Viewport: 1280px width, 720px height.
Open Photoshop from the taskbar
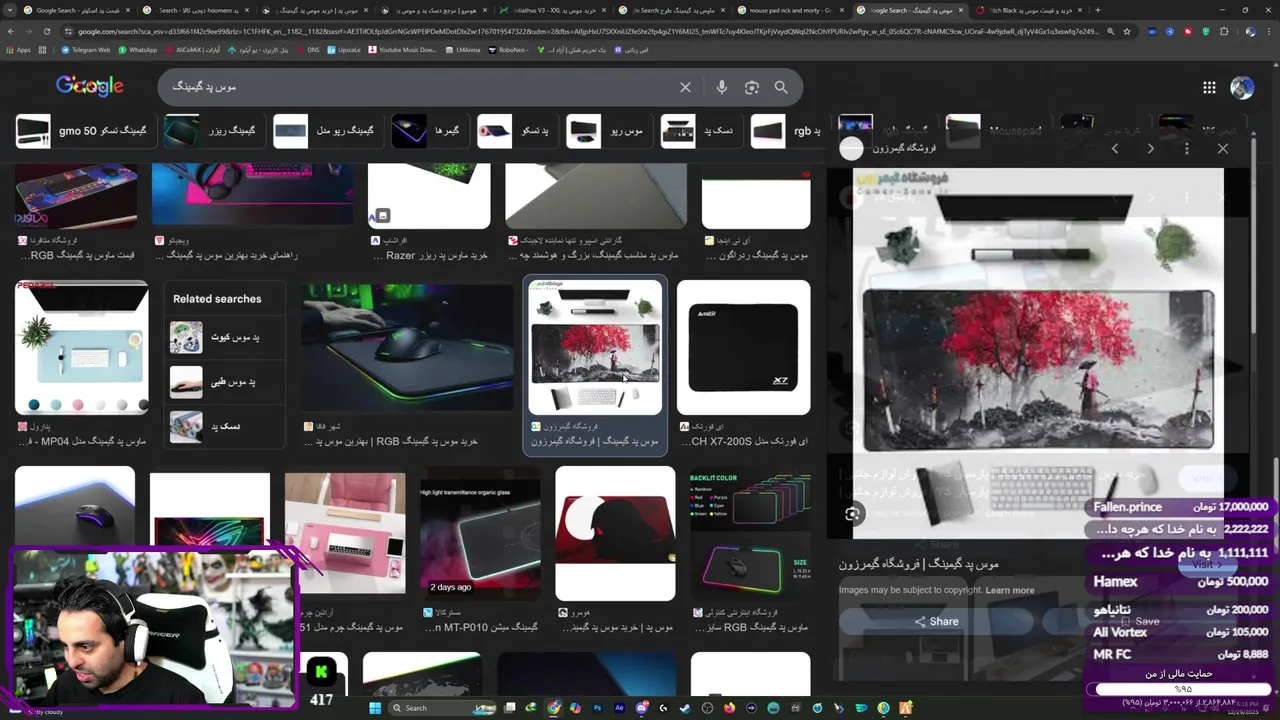[598, 708]
